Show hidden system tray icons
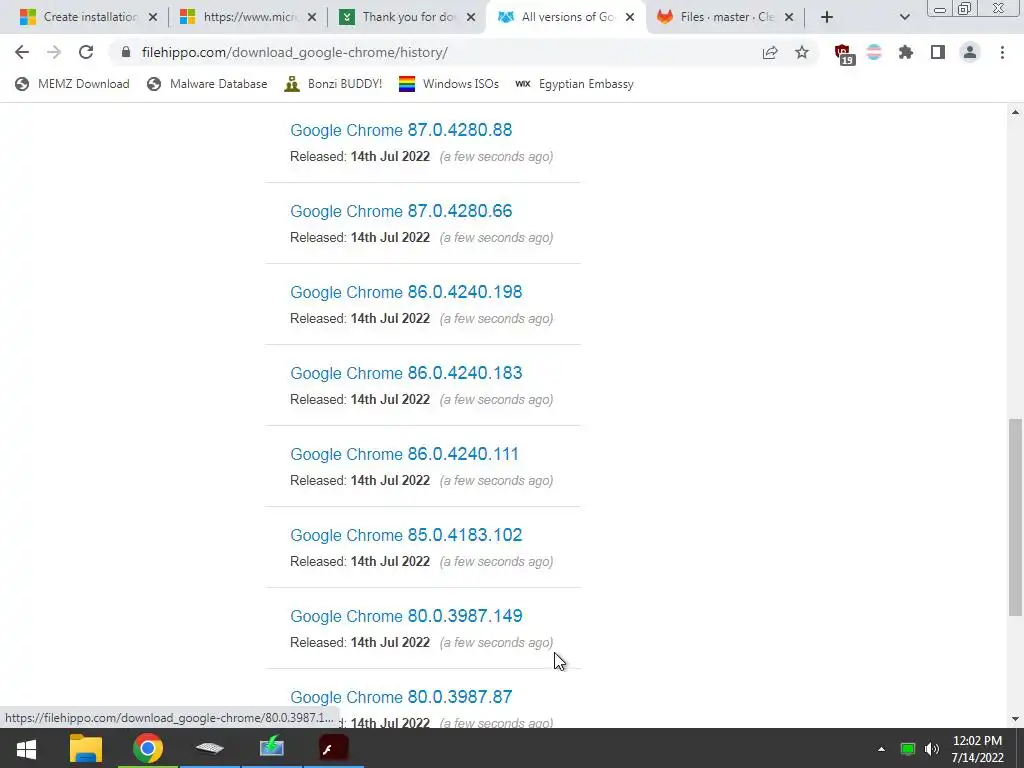This screenshot has height=768, width=1024. [x=881, y=749]
